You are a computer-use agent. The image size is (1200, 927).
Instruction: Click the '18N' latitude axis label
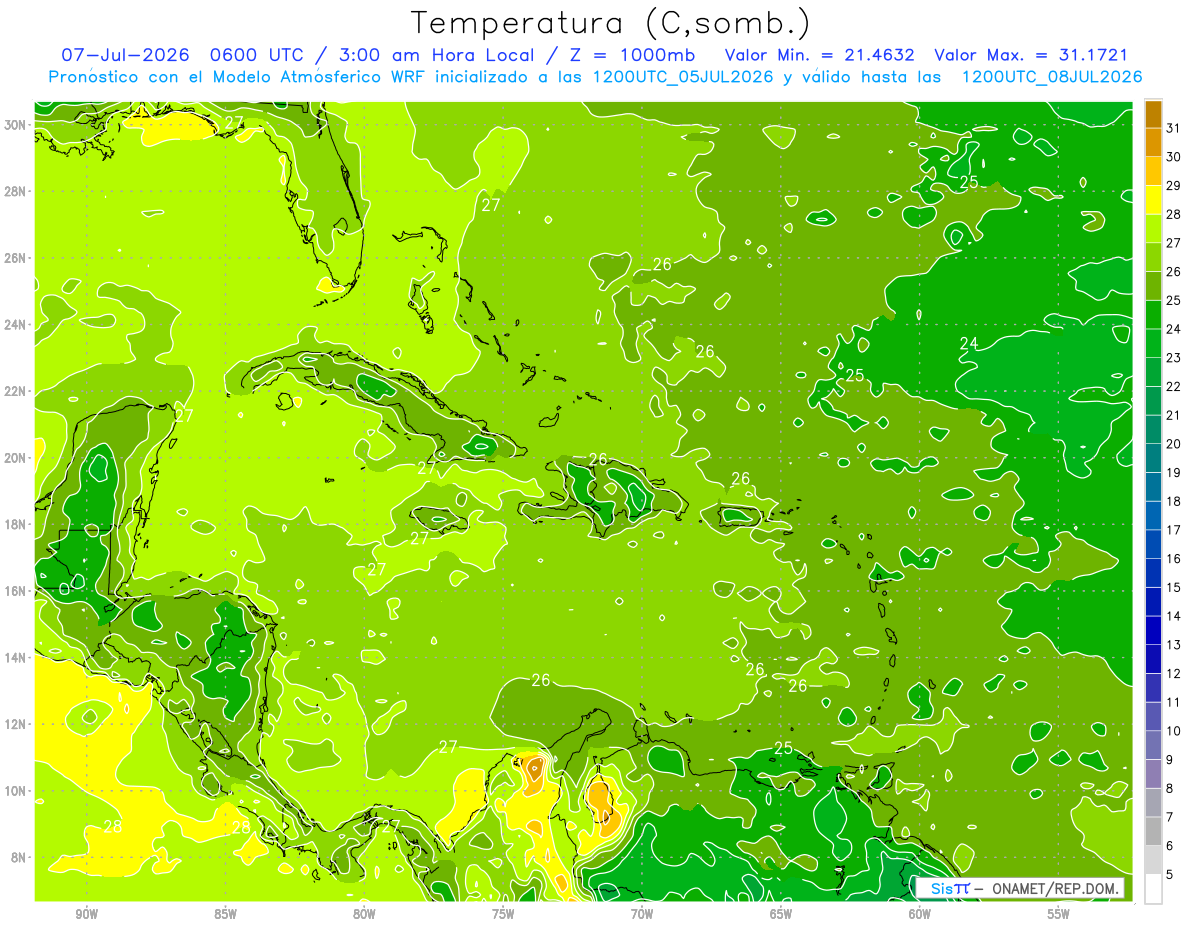(x=15, y=524)
